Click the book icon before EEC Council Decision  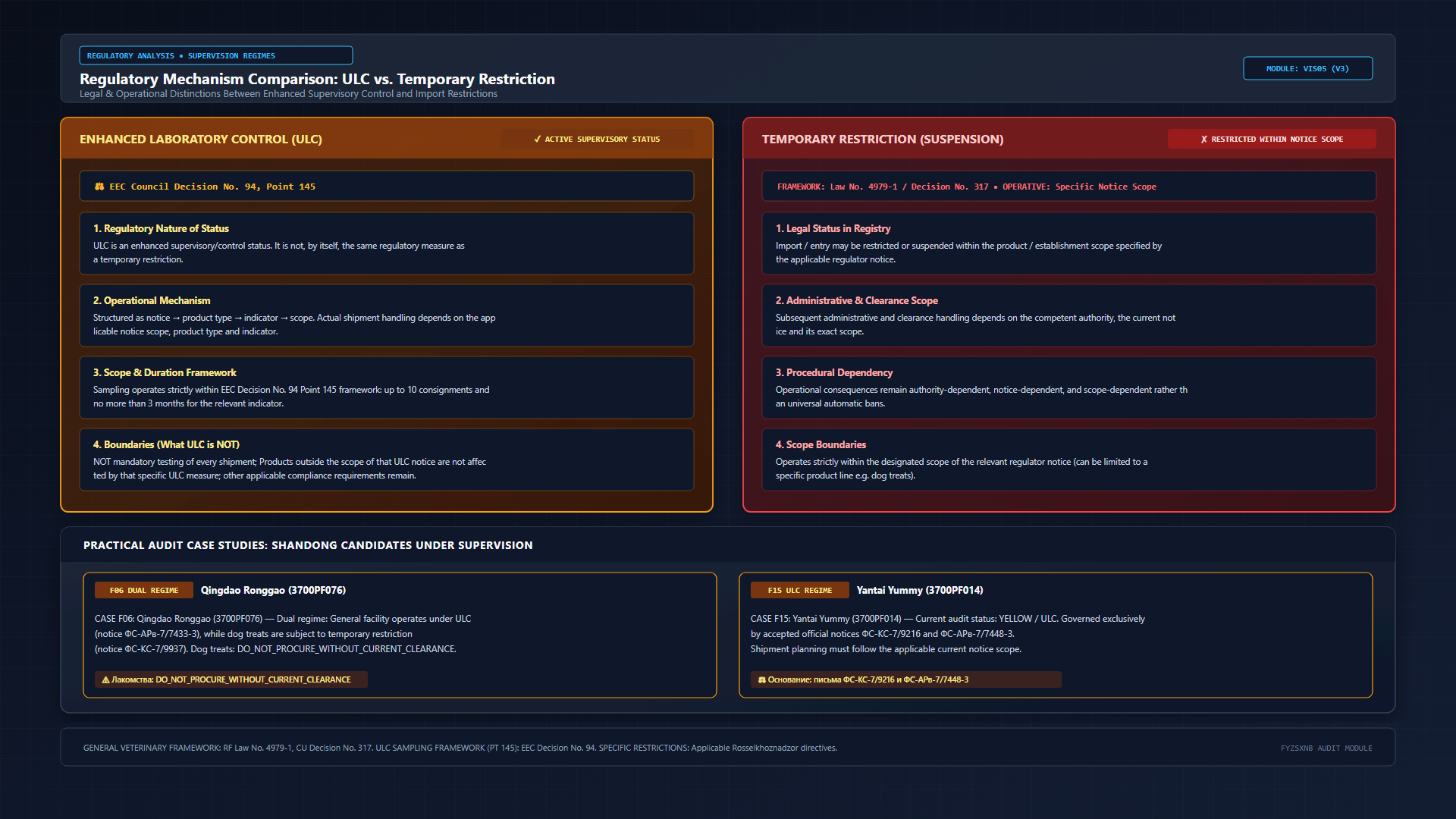99,187
